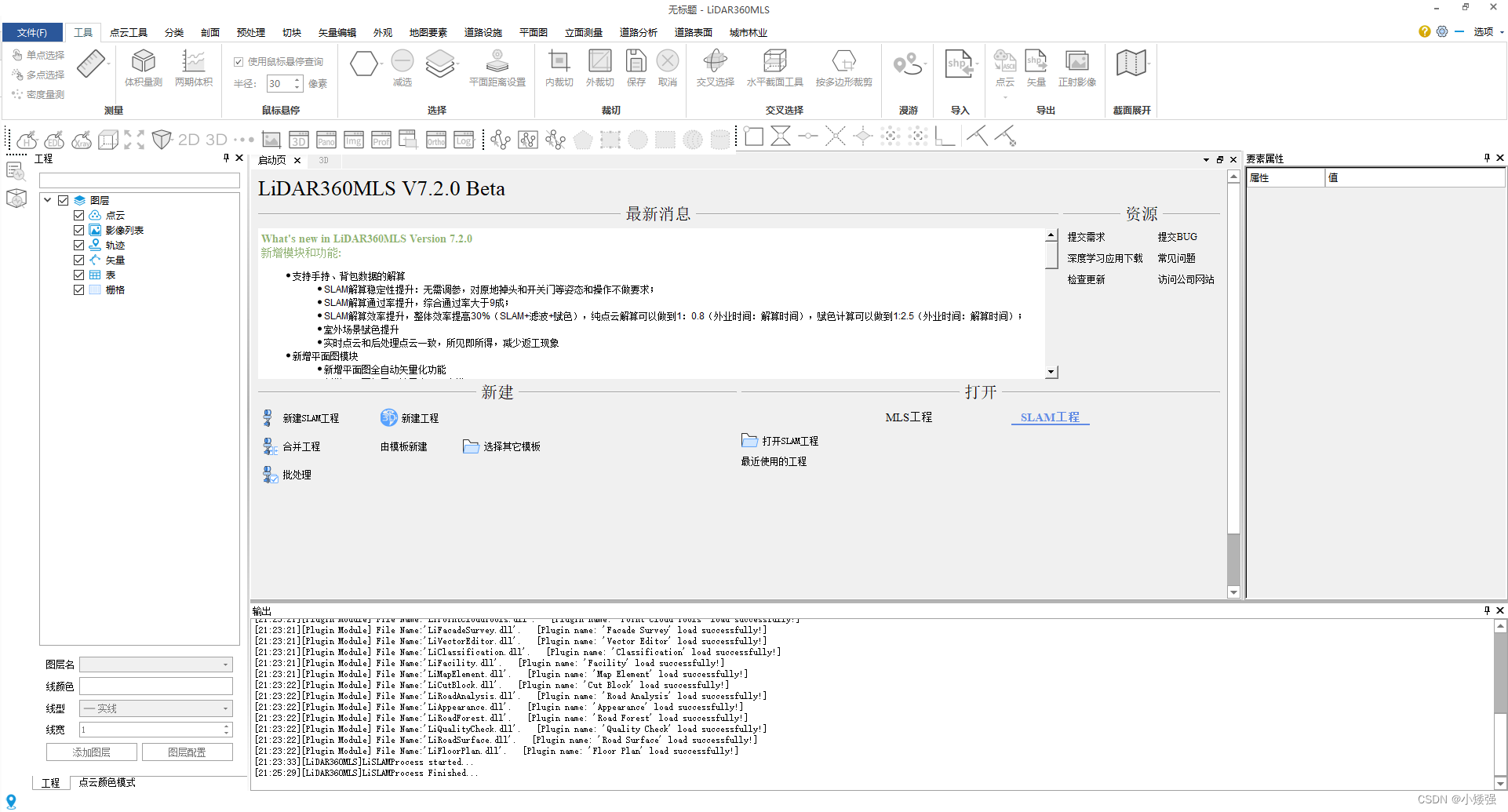Viewport: 1508px width, 812px height.
Task: Click the output log vertical scrollbar
Action: click(1500, 705)
